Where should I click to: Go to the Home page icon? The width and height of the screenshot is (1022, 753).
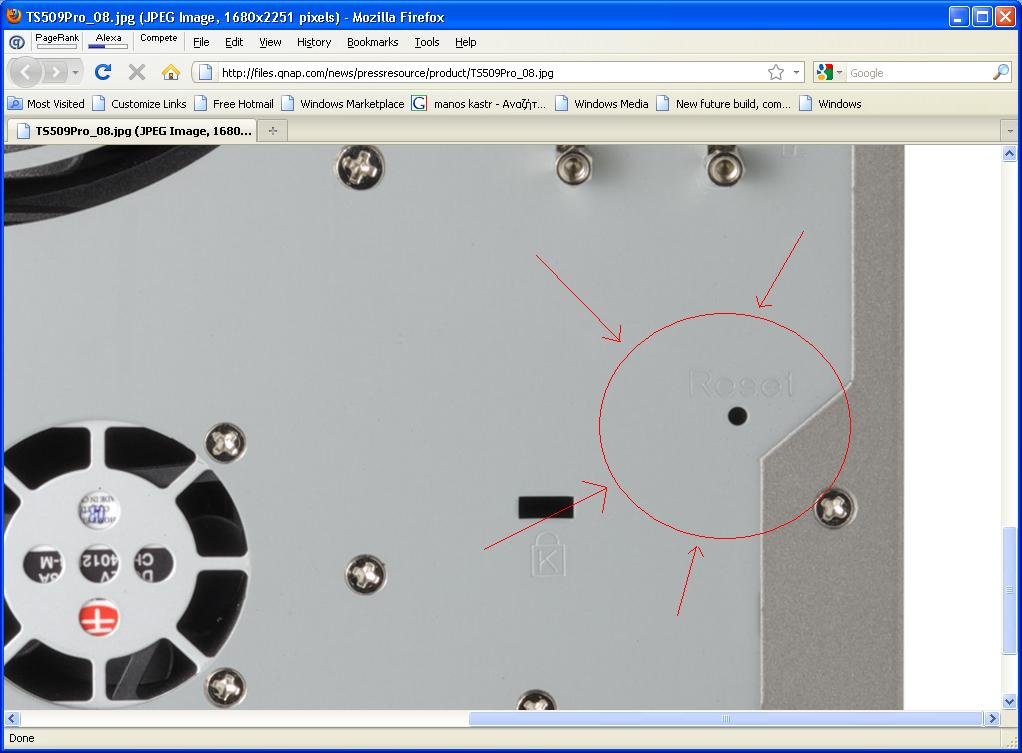point(171,72)
